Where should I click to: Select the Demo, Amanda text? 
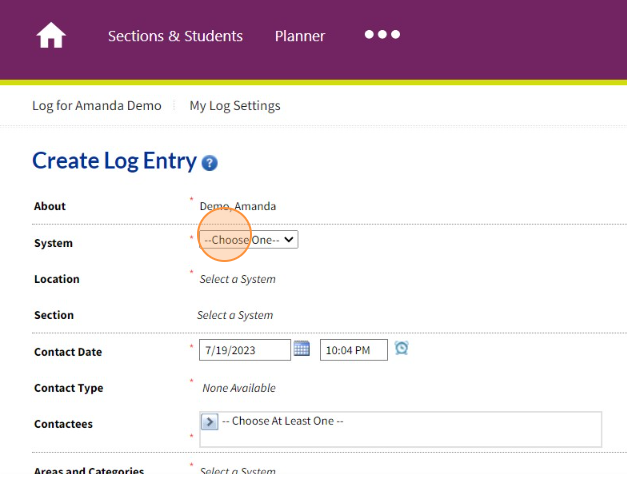[238, 206]
